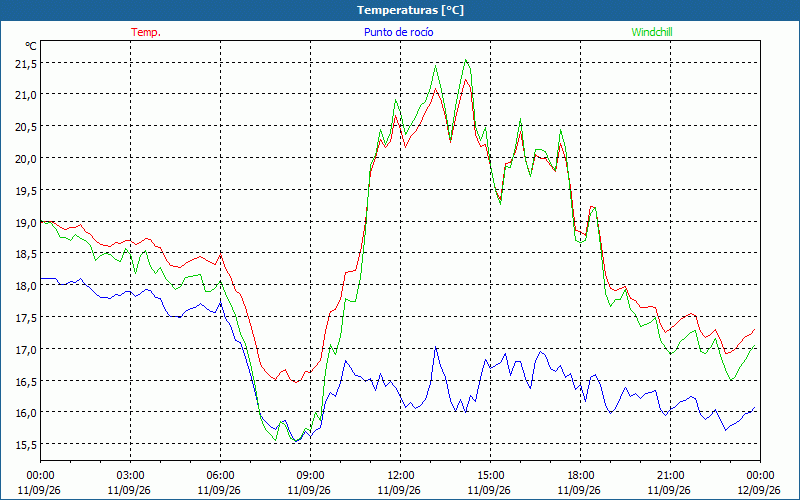Click the '20,0' y-axis value
The width and height of the screenshot is (800, 500).
(26, 159)
